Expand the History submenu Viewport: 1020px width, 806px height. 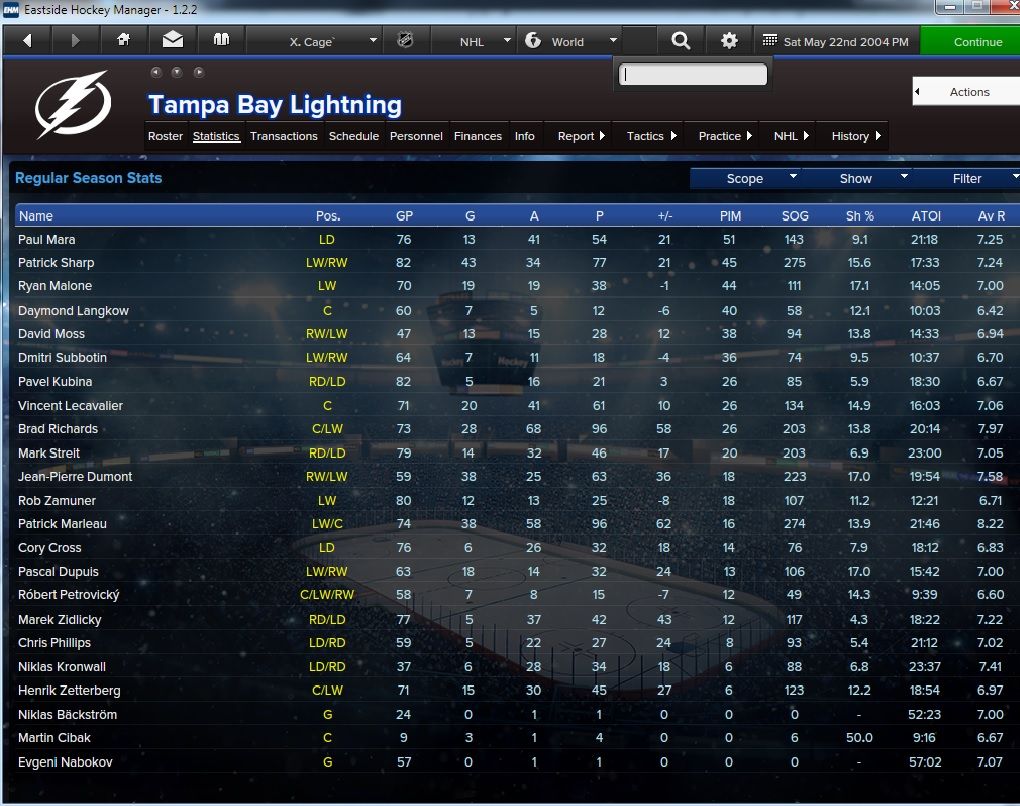click(855, 136)
